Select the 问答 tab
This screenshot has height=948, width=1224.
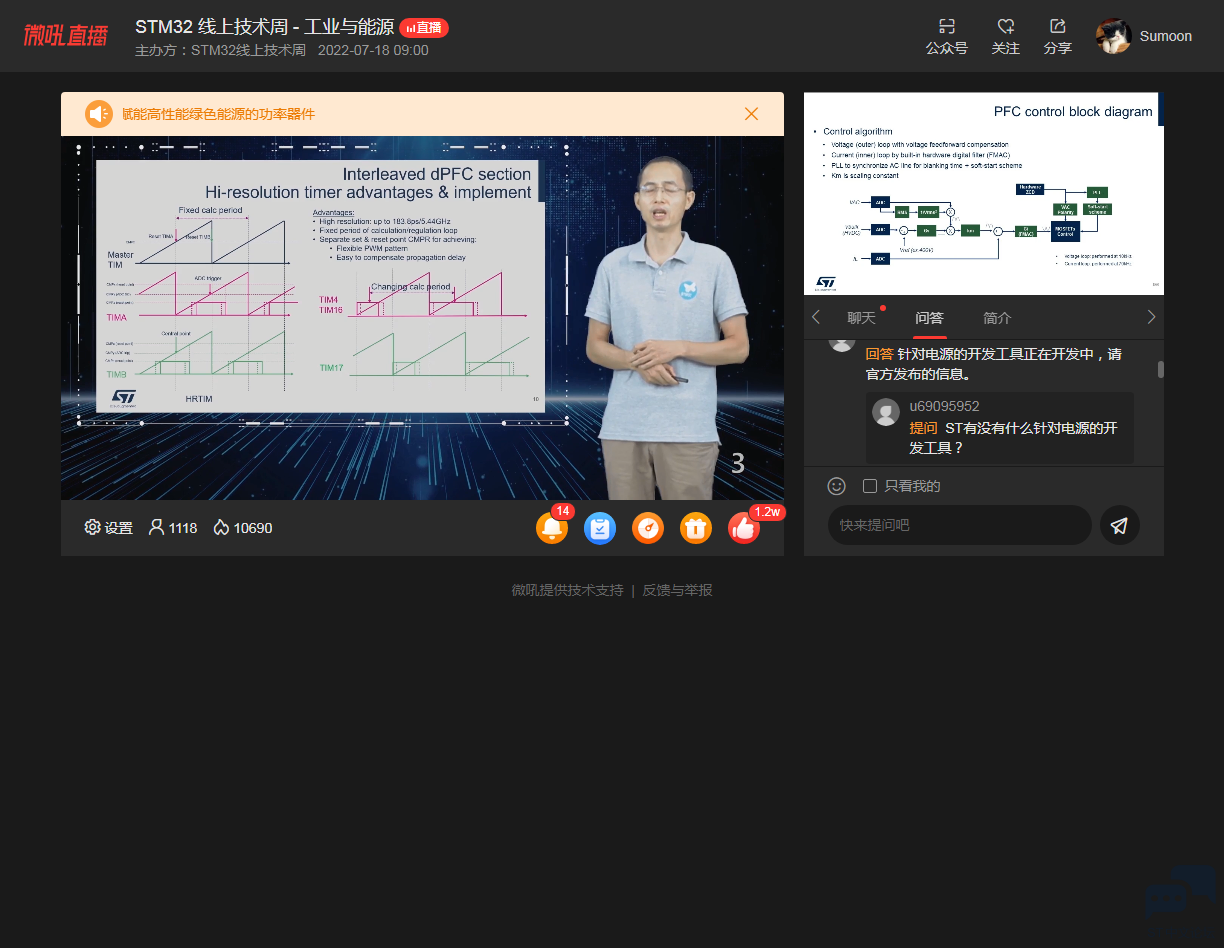tap(929, 318)
